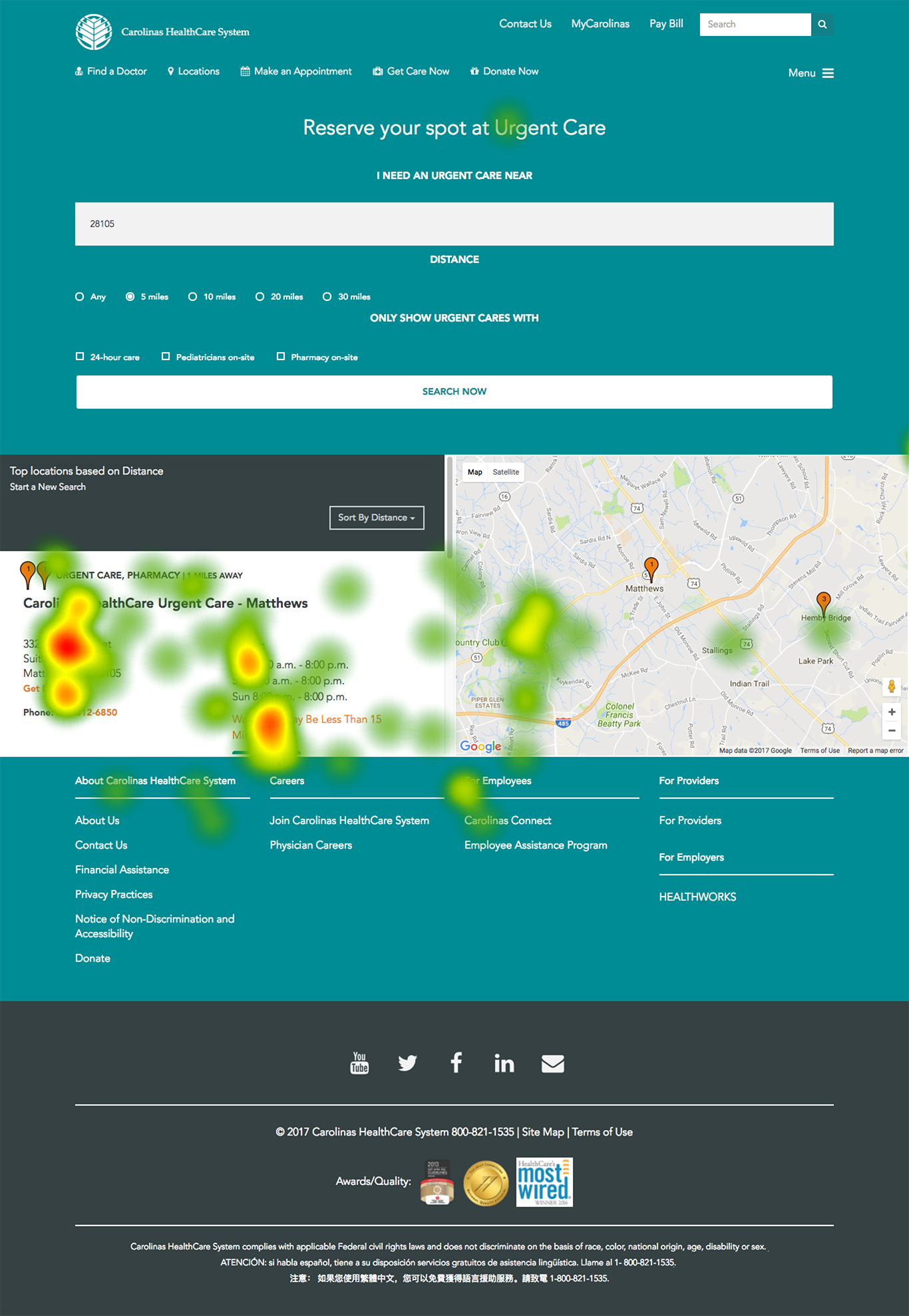This screenshot has width=909, height=1316.
Task: Click Start a New Search link
Action: tap(48, 487)
